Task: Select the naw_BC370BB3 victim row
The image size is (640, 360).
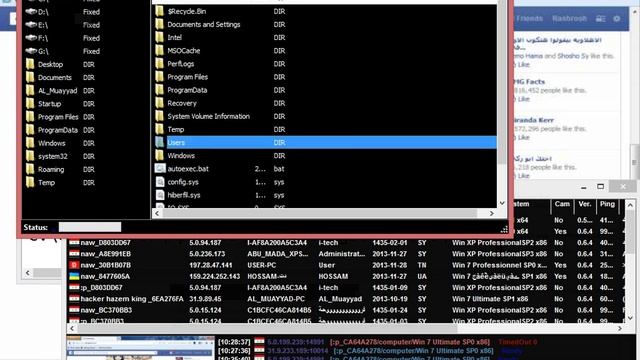Action: pos(346,310)
